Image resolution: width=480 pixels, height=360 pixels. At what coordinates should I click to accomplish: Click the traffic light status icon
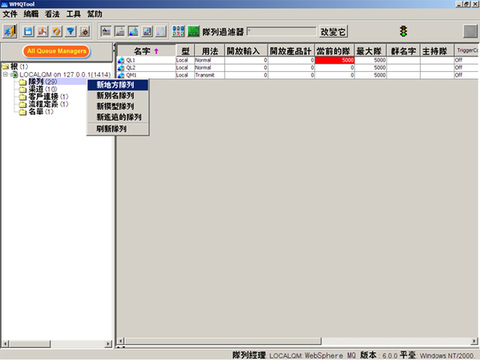pos(404,31)
